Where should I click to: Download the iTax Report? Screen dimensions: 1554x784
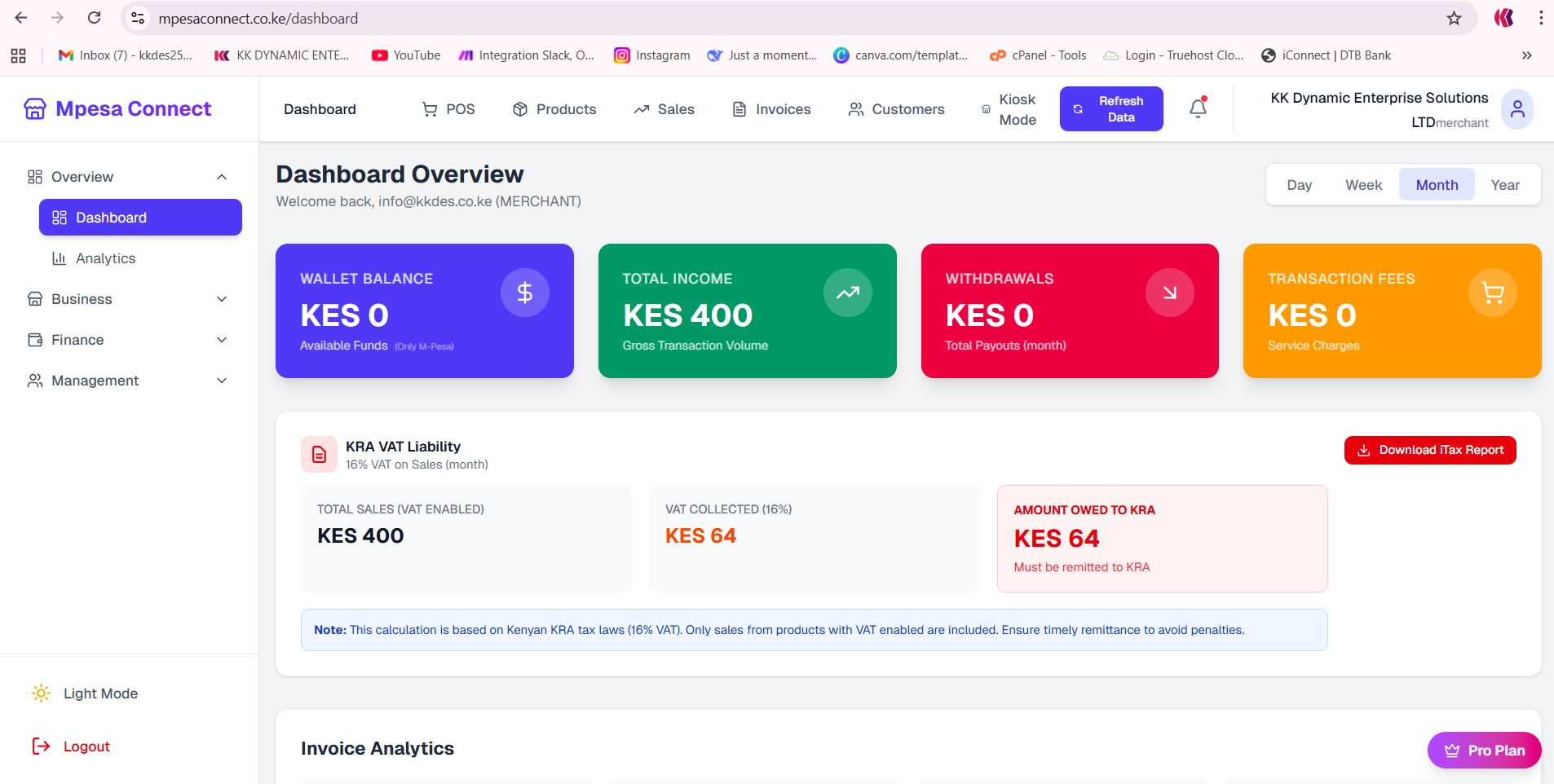pyautogui.click(x=1429, y=450)
